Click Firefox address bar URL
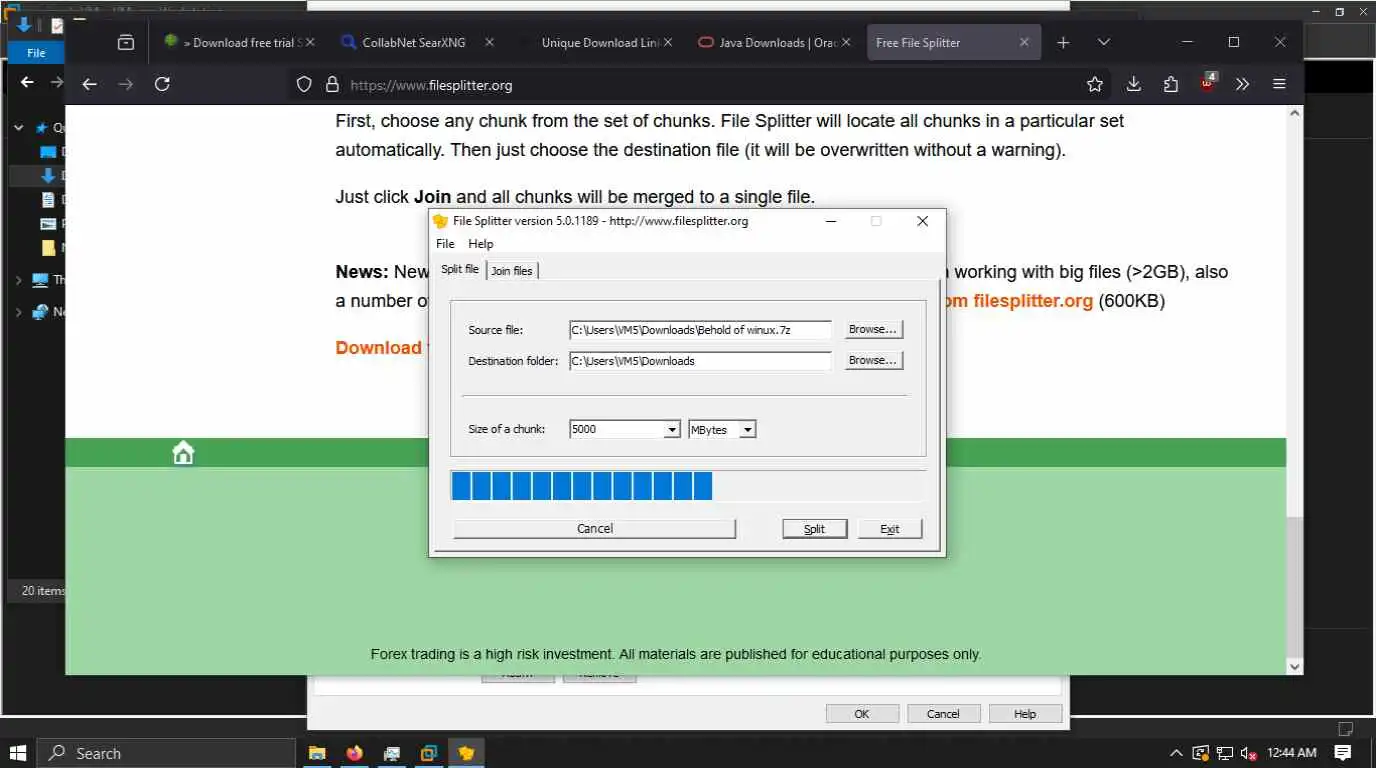Viewport: 1376px width, 768px height. (x=431, y=85)
